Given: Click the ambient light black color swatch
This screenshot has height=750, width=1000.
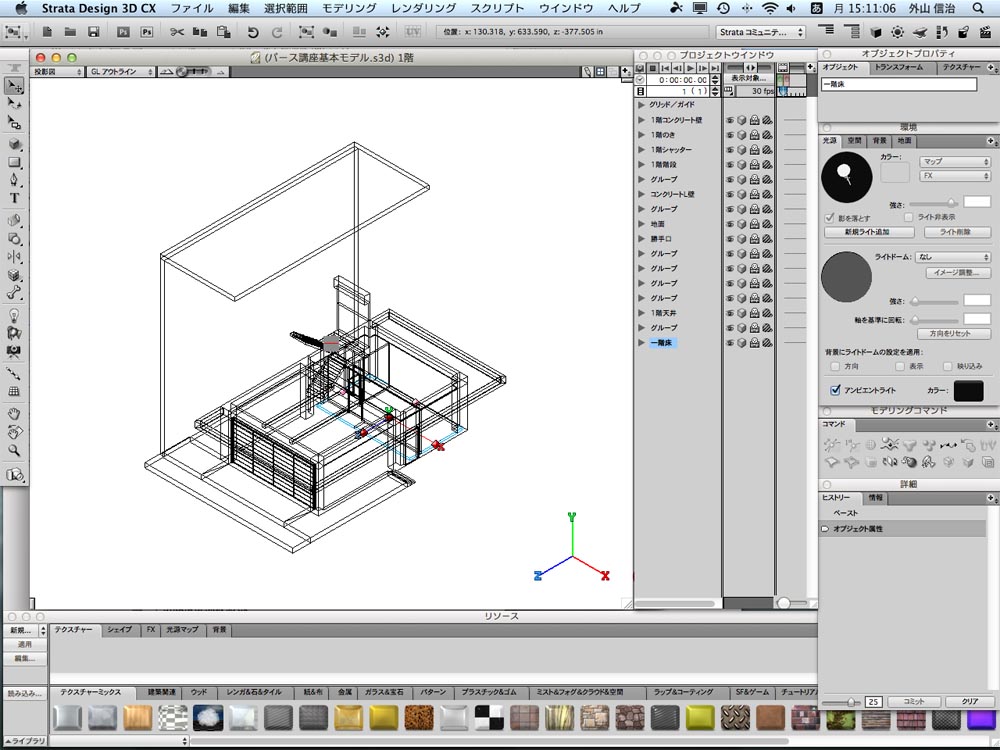Looking at the screenshot, I should point(967,391).
